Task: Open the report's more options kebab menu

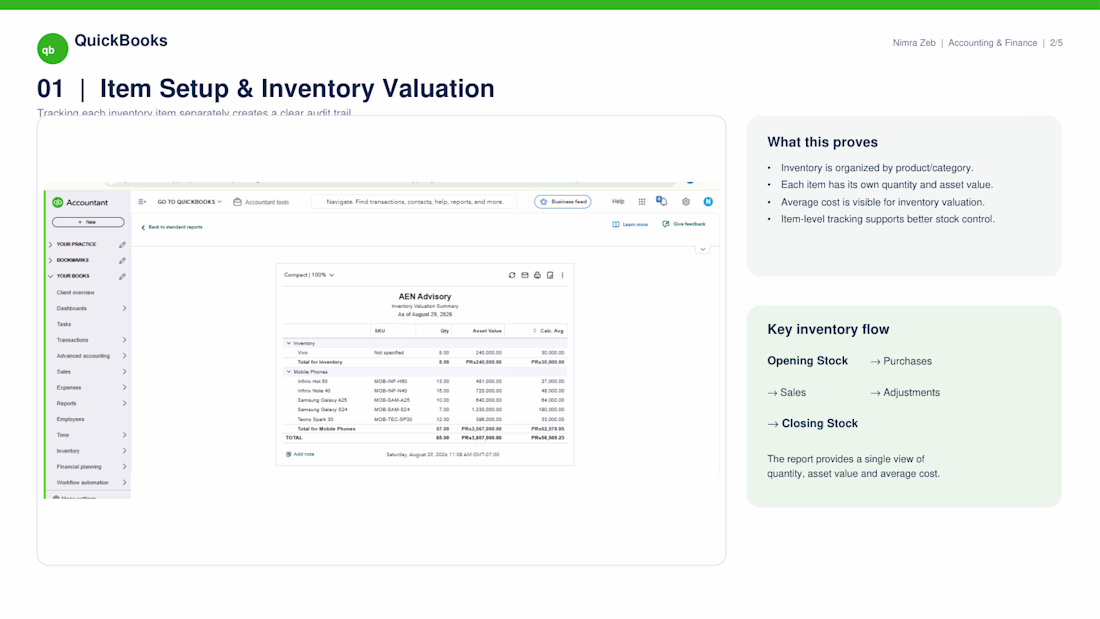Action: [x=563, y=275]
